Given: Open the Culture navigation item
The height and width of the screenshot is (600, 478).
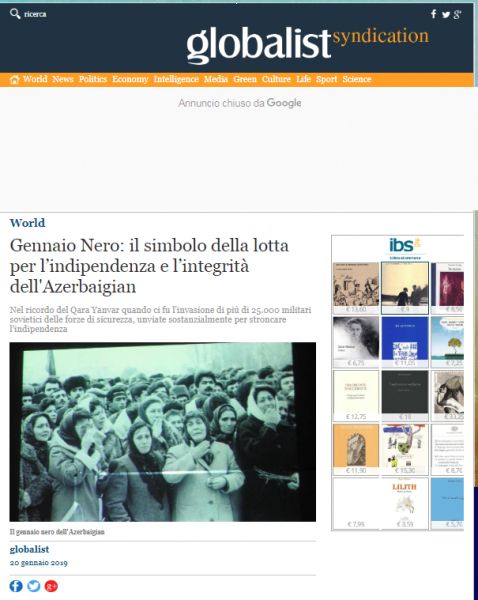Looking at the screenshot, I should coord(276,79).
